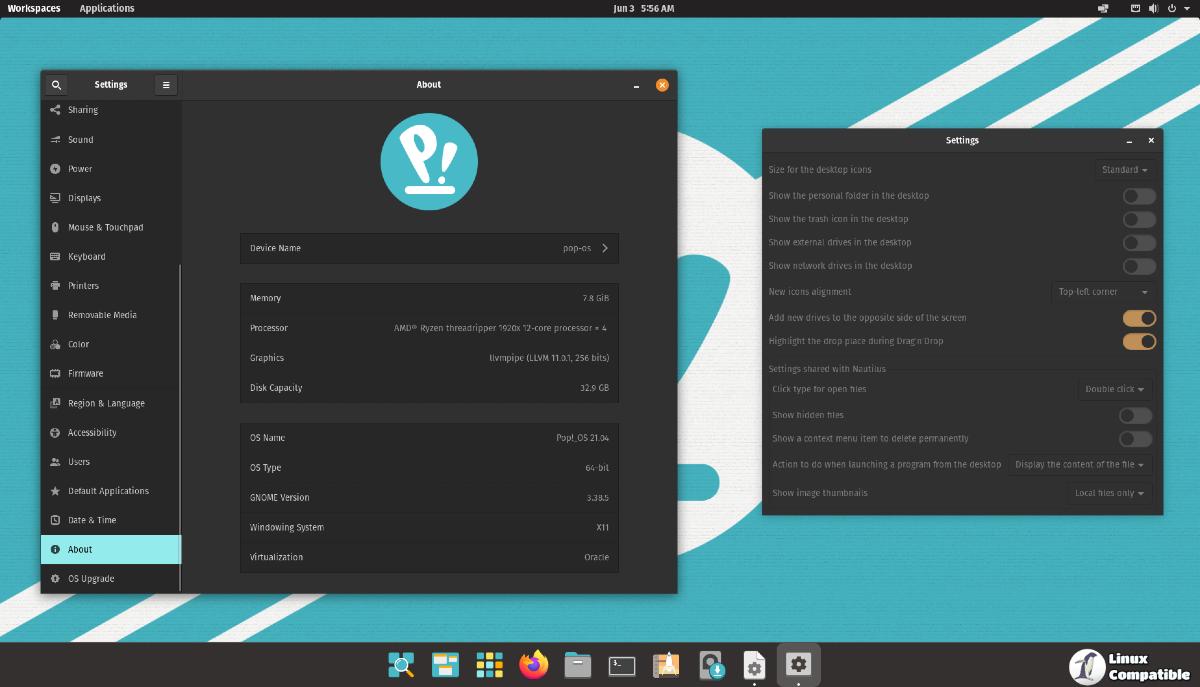Select Displays in the Settings sidebar

pos(84,198)
